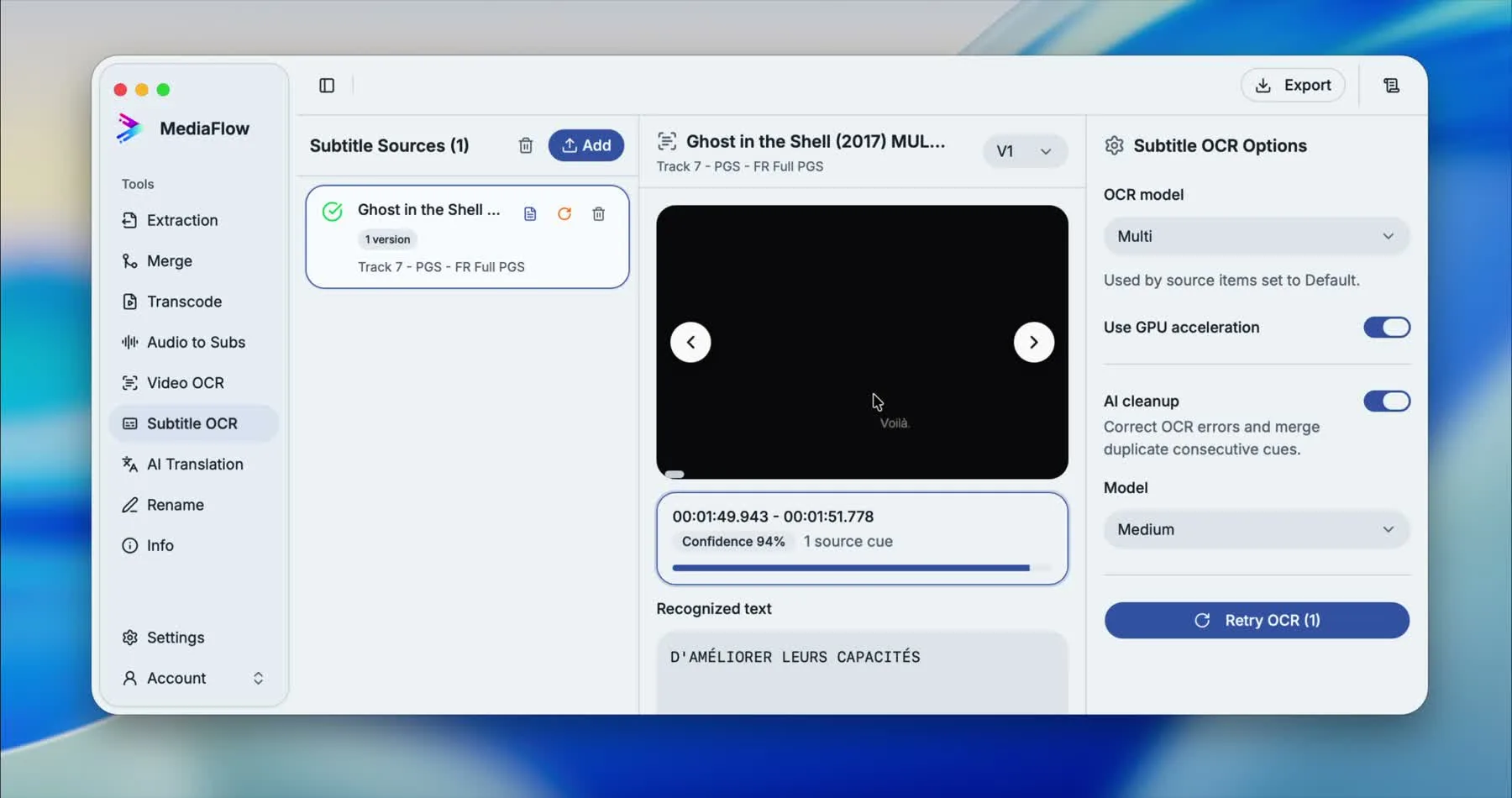Screen dimensions: 1512x798
Task: Open the OCR model dropdown
Action: (x=1257, y=237)
